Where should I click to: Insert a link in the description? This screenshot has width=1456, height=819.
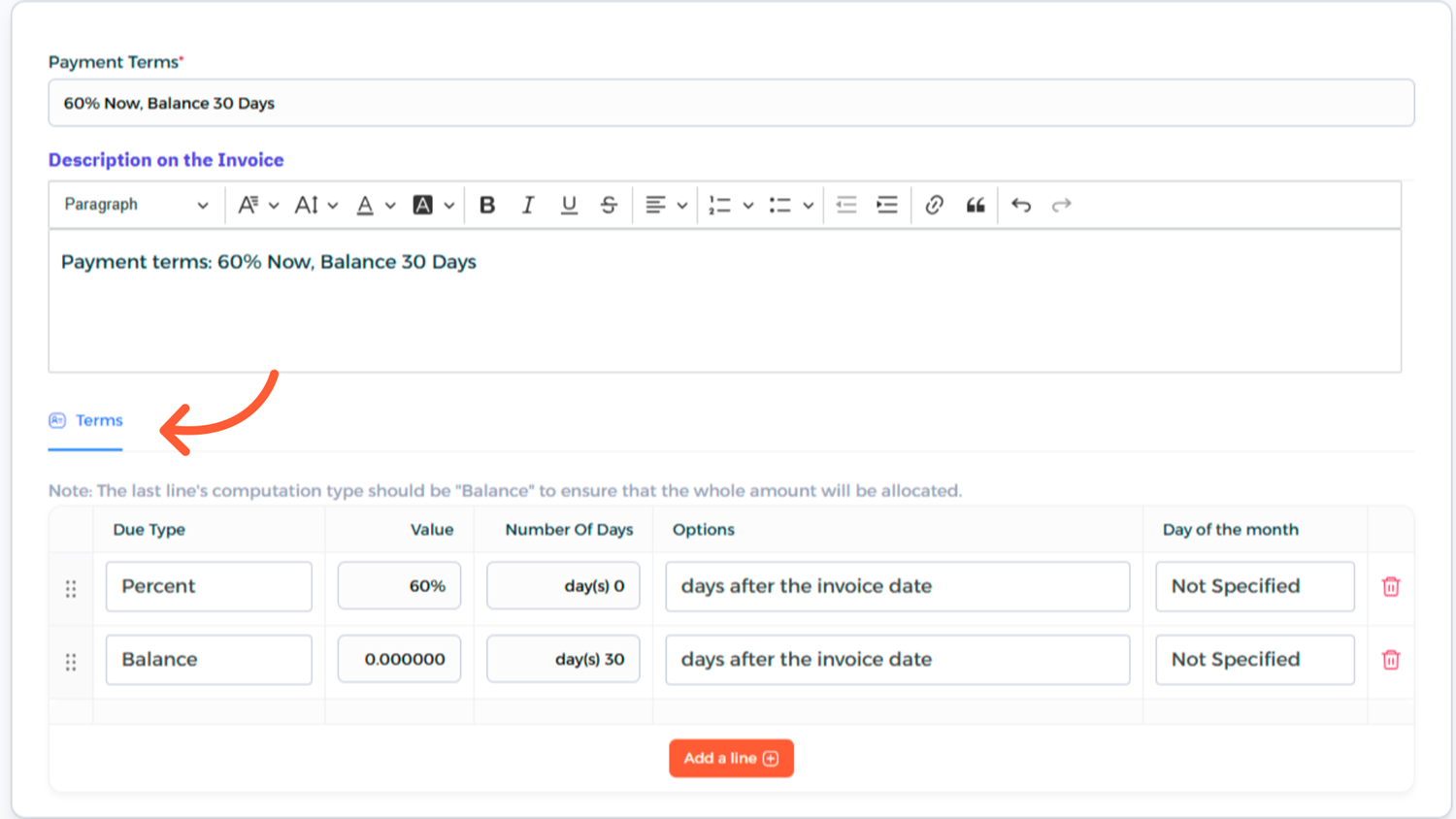(934, 205)
